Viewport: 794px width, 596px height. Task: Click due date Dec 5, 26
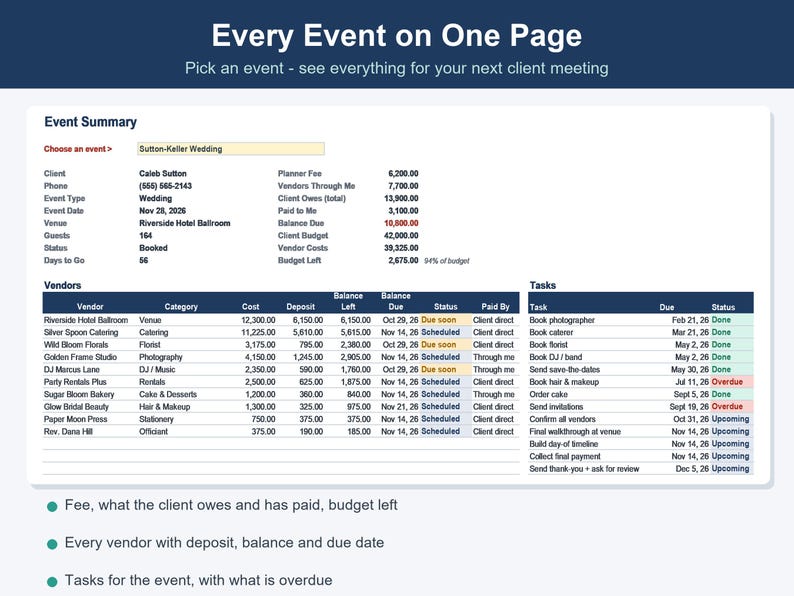click(x=692, y=469)
